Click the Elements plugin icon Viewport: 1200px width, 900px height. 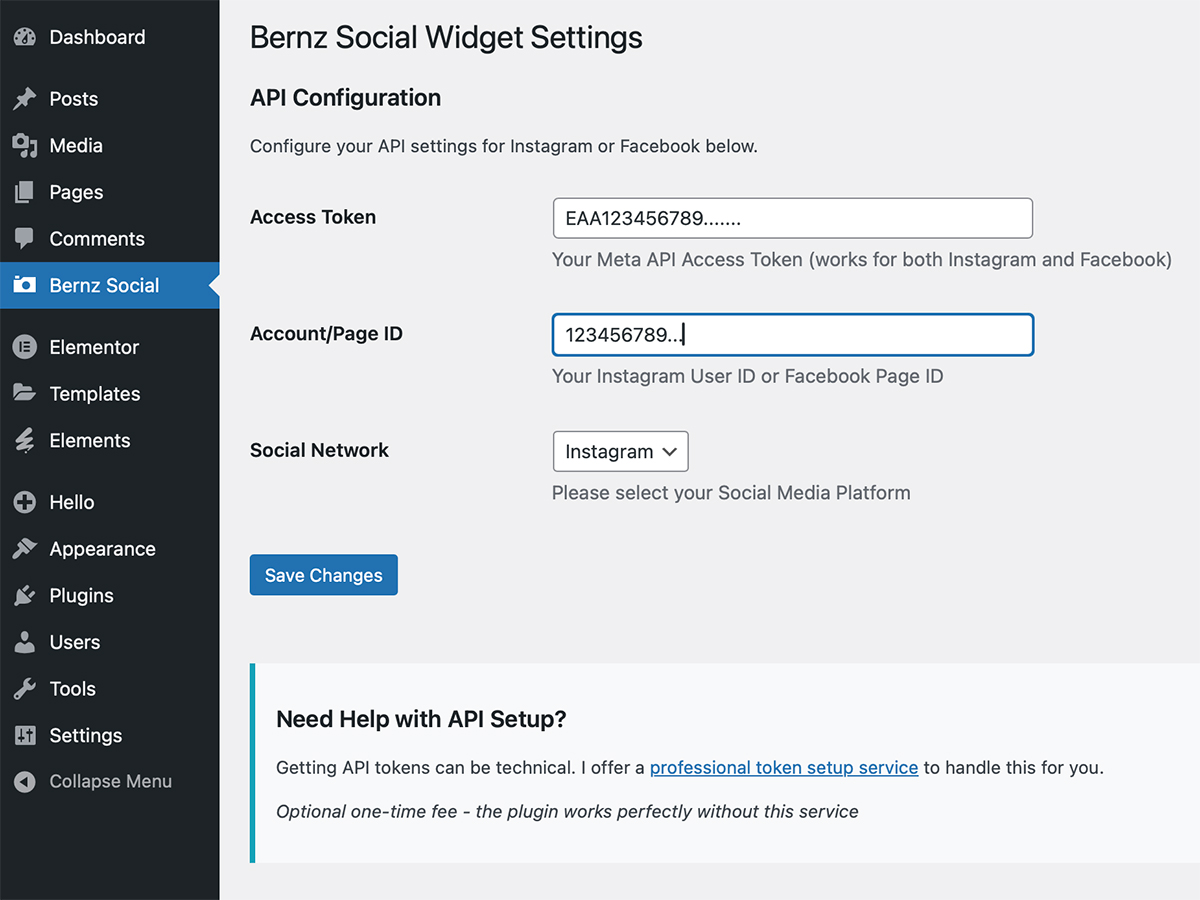(x=25, y=440)
